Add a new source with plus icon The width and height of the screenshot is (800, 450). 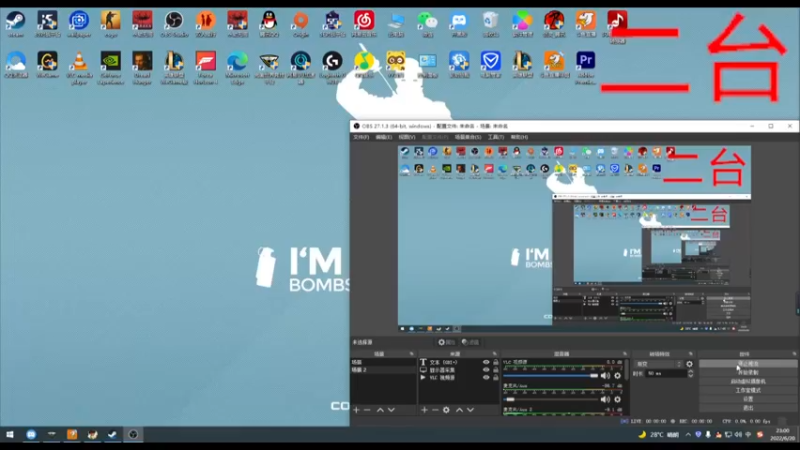pos(424,410)
